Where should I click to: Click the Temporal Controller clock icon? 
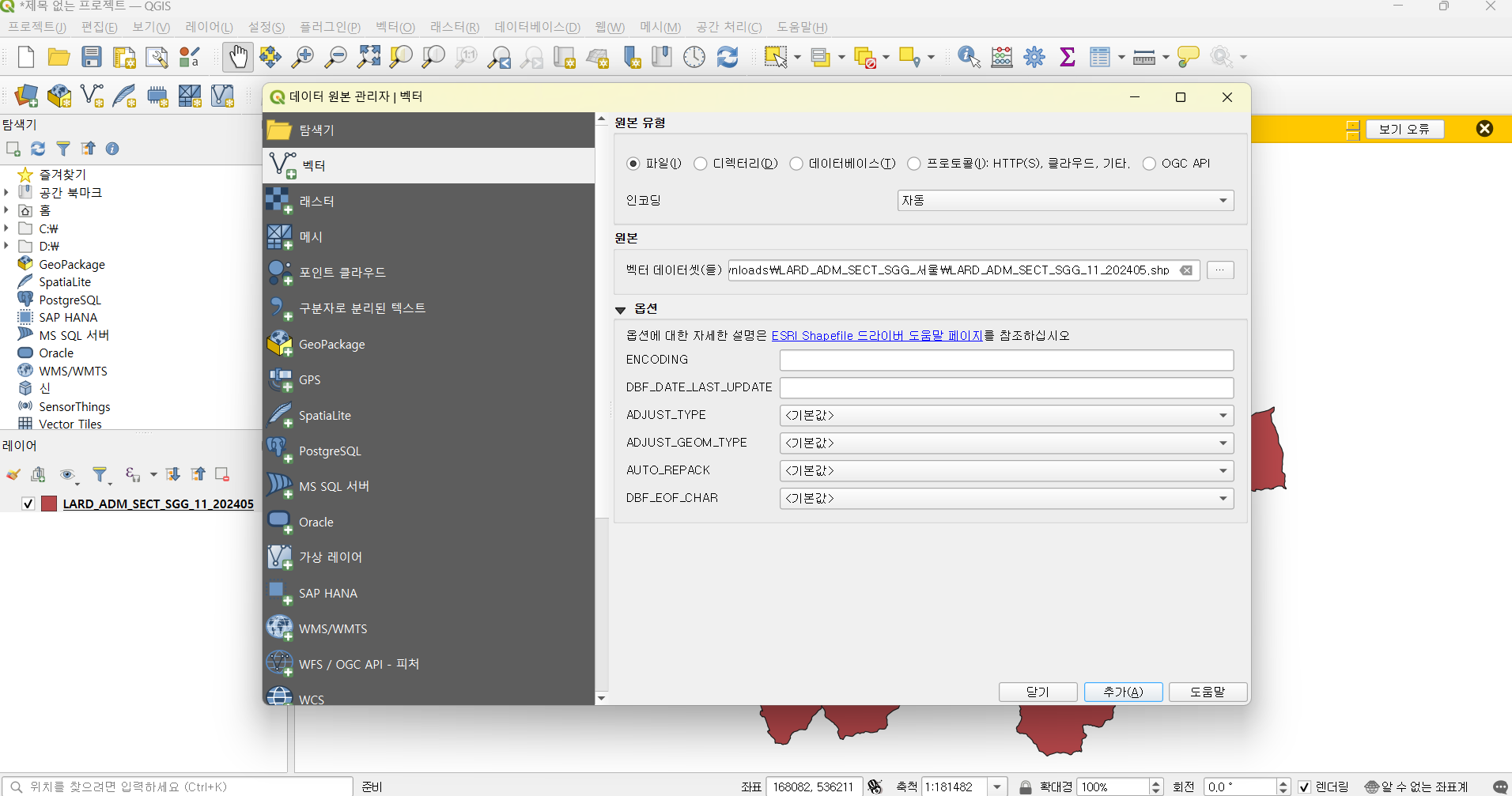[x=694, y=57]
